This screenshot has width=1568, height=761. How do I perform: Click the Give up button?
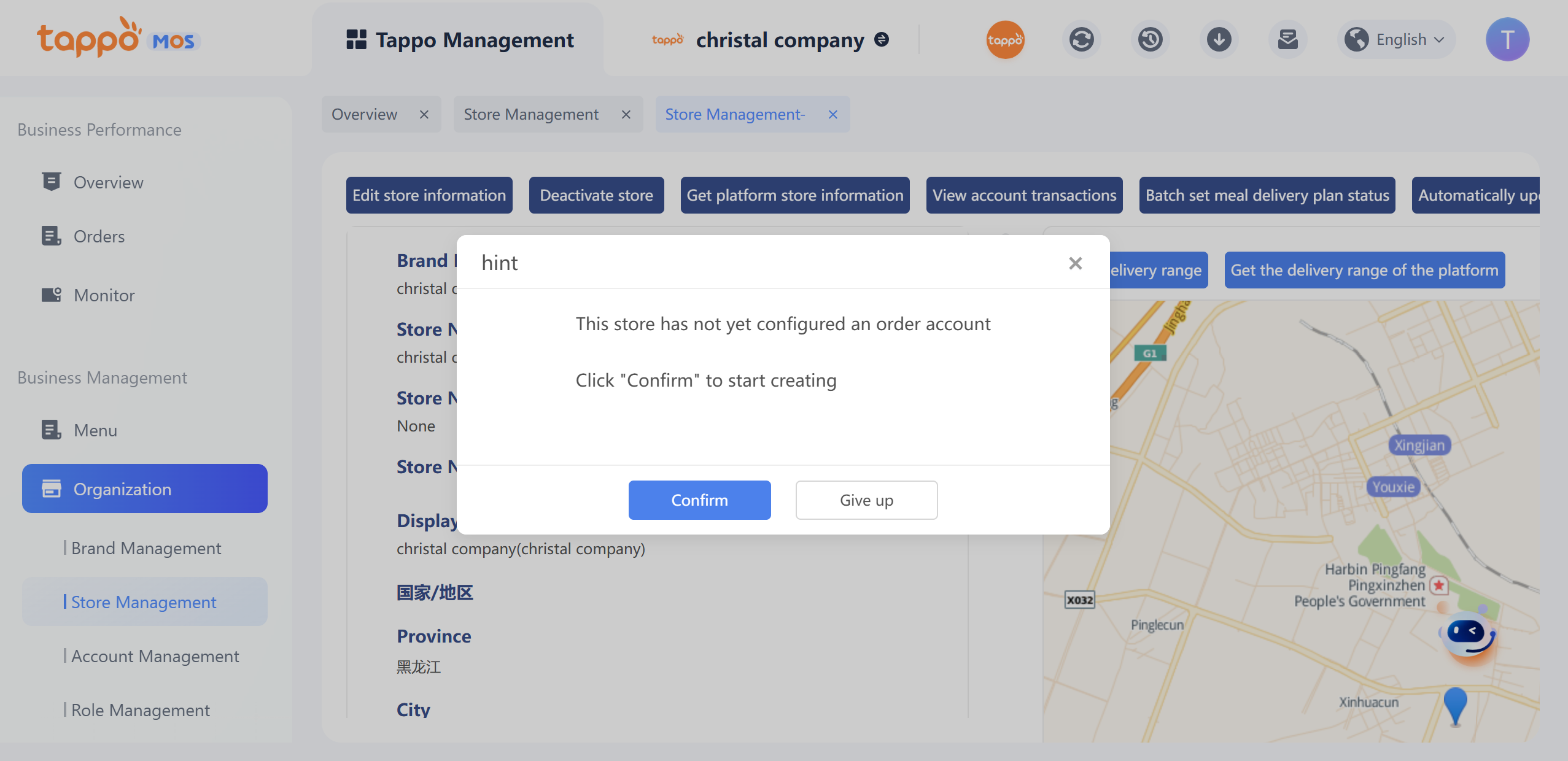866,500
